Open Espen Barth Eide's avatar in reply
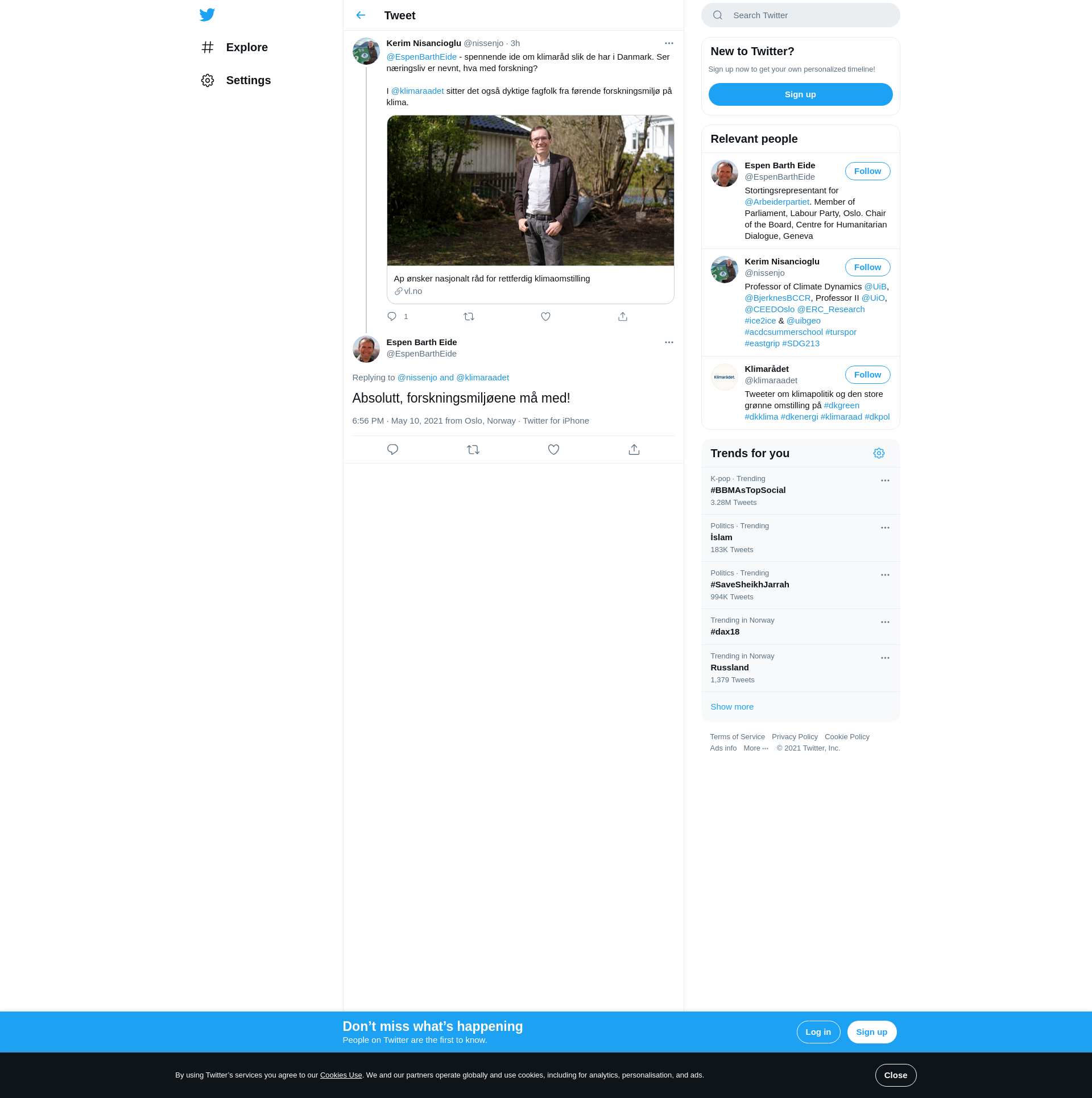The image size is (1092, 1098). click(366, 349)
